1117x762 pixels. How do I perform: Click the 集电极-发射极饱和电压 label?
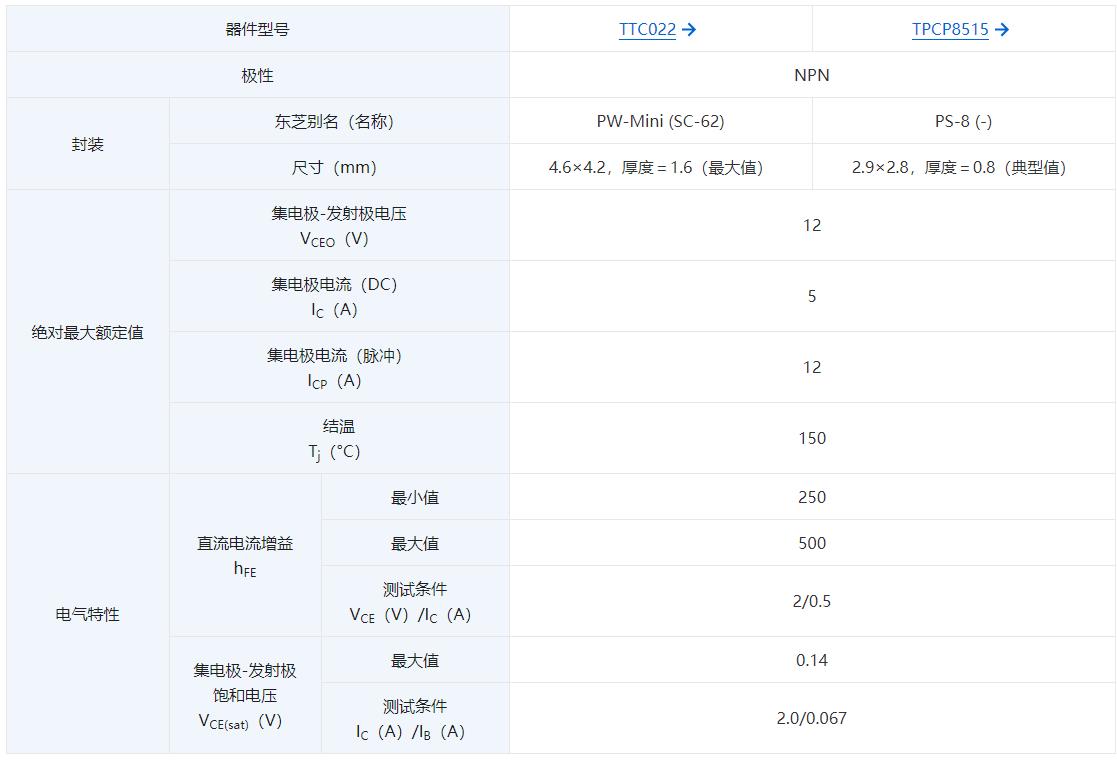tap(245, 695)
